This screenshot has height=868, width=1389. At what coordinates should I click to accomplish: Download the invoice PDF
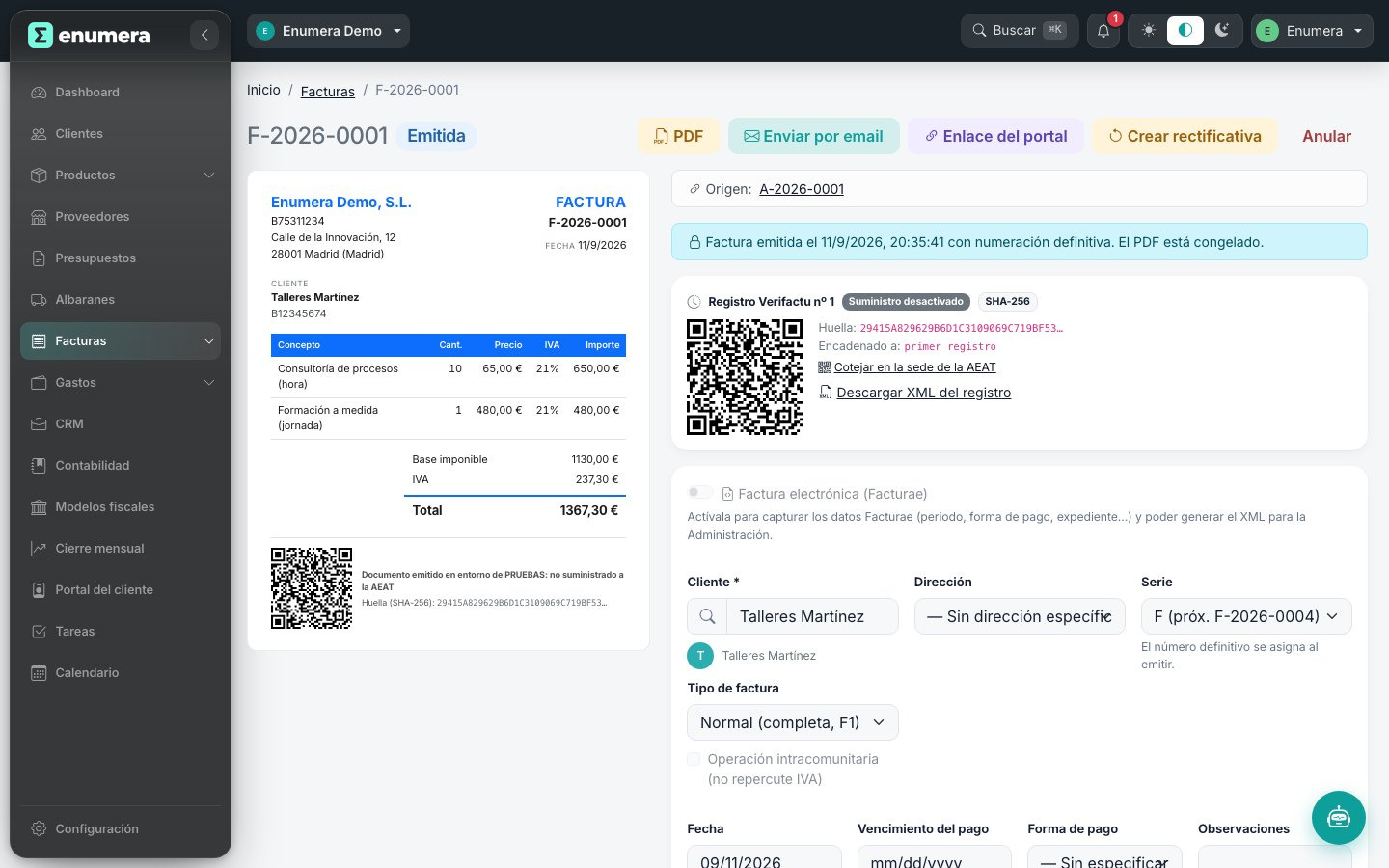click(679, 136)
